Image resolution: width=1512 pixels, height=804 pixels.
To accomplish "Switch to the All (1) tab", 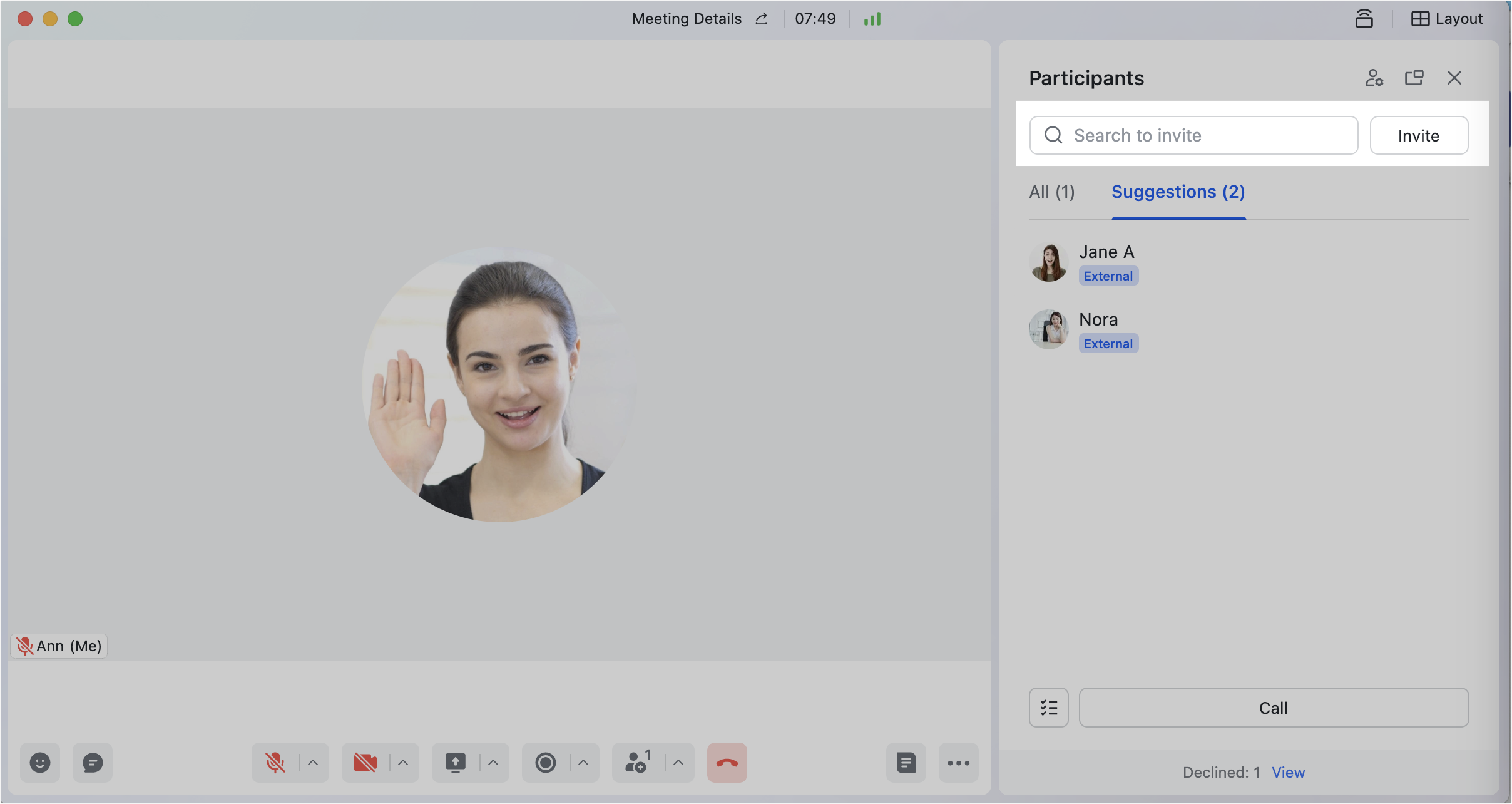I will coord(1052,192).
